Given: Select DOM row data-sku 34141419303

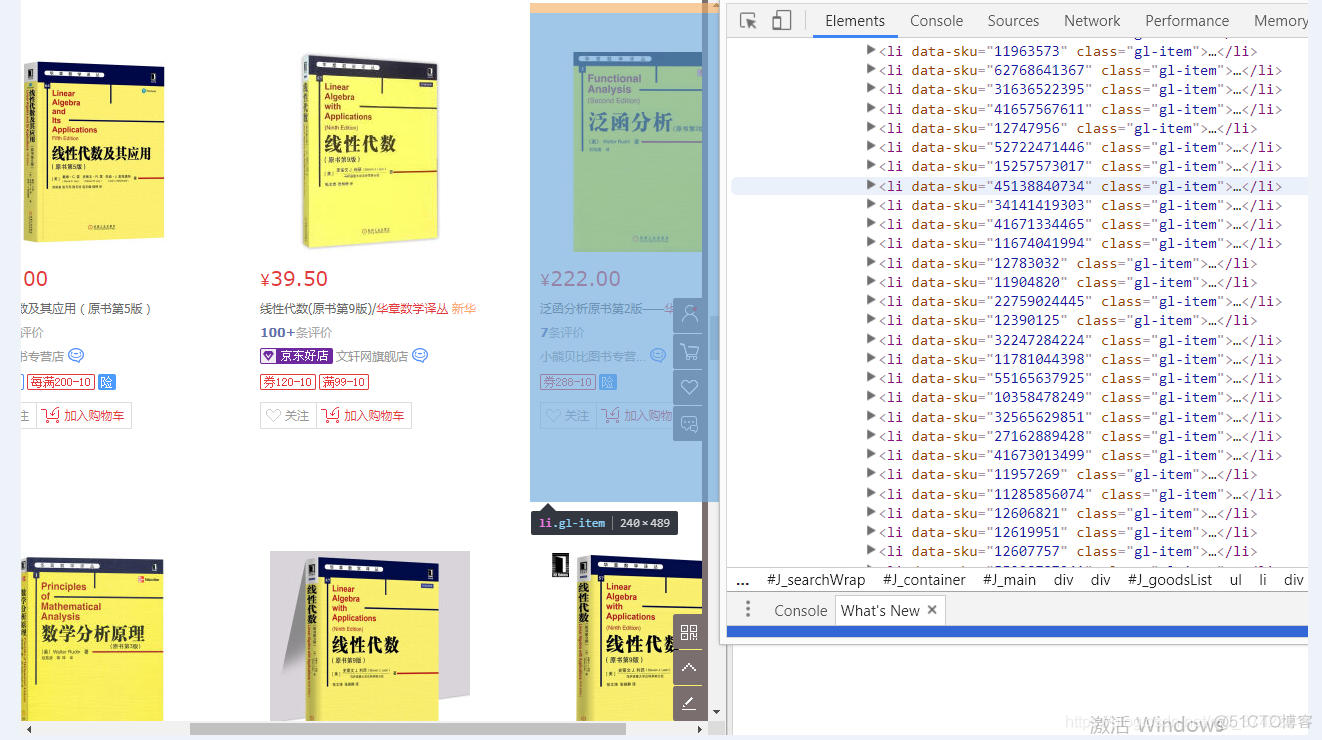Looking at the screenshot, I should [x=1019, y=205].
